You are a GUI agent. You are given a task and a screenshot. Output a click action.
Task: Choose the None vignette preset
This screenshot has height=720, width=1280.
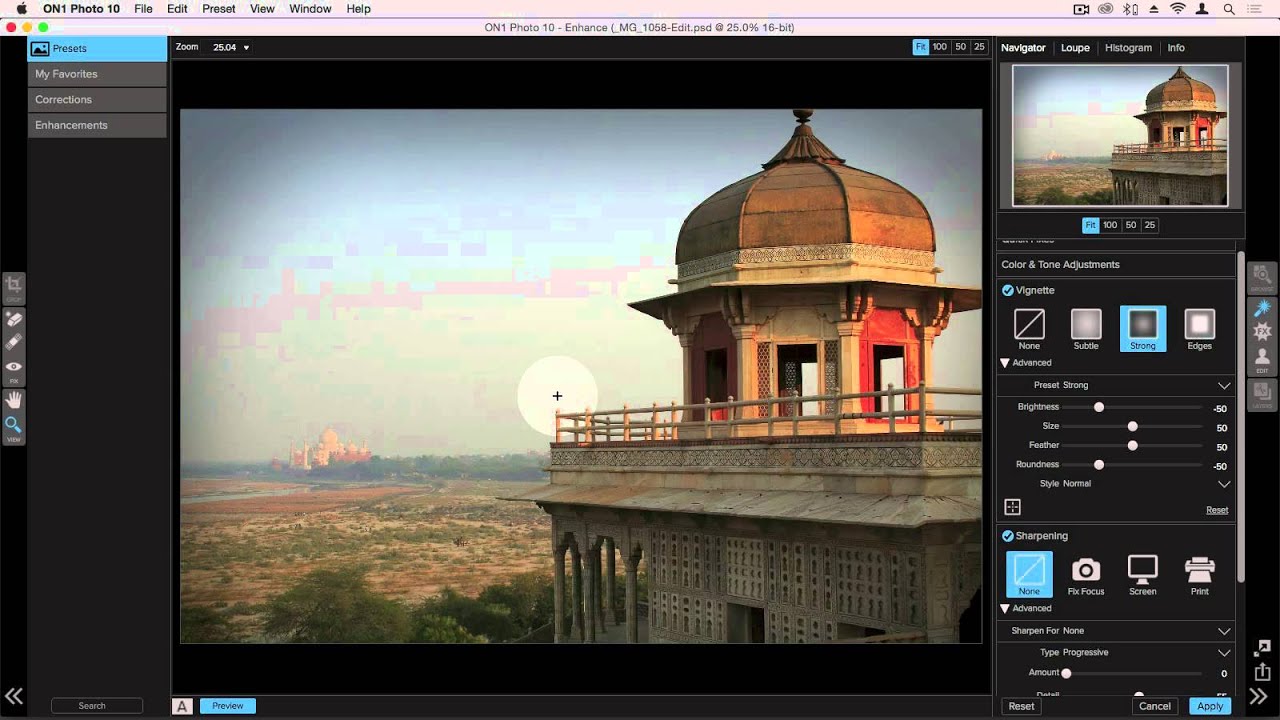[x=1029, y=329]
